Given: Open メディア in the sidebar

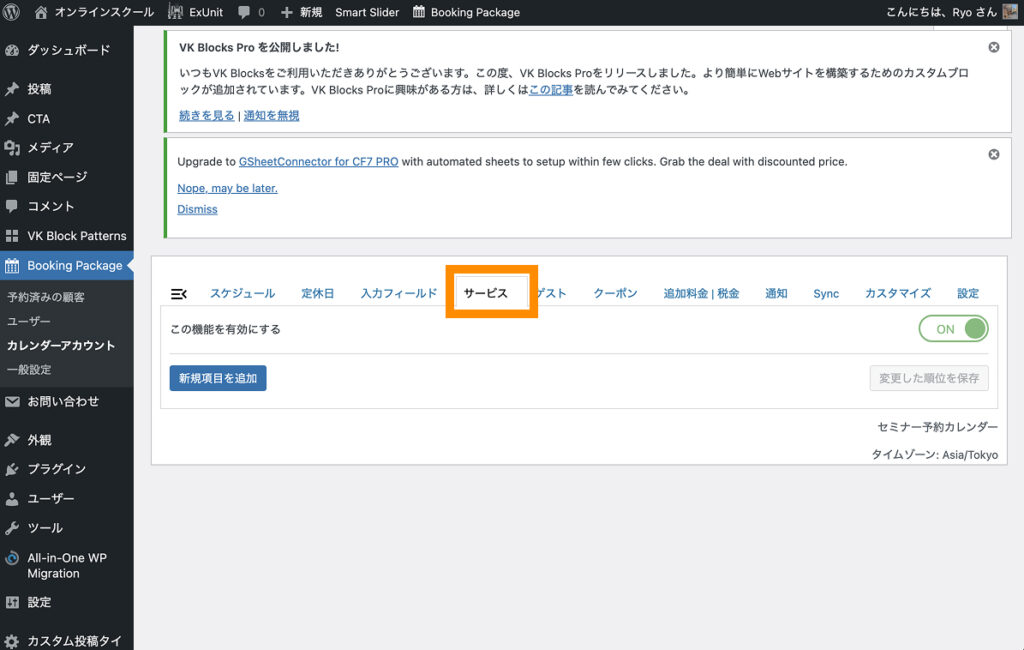Looking at the screenshot, I should tap(50, 148).
